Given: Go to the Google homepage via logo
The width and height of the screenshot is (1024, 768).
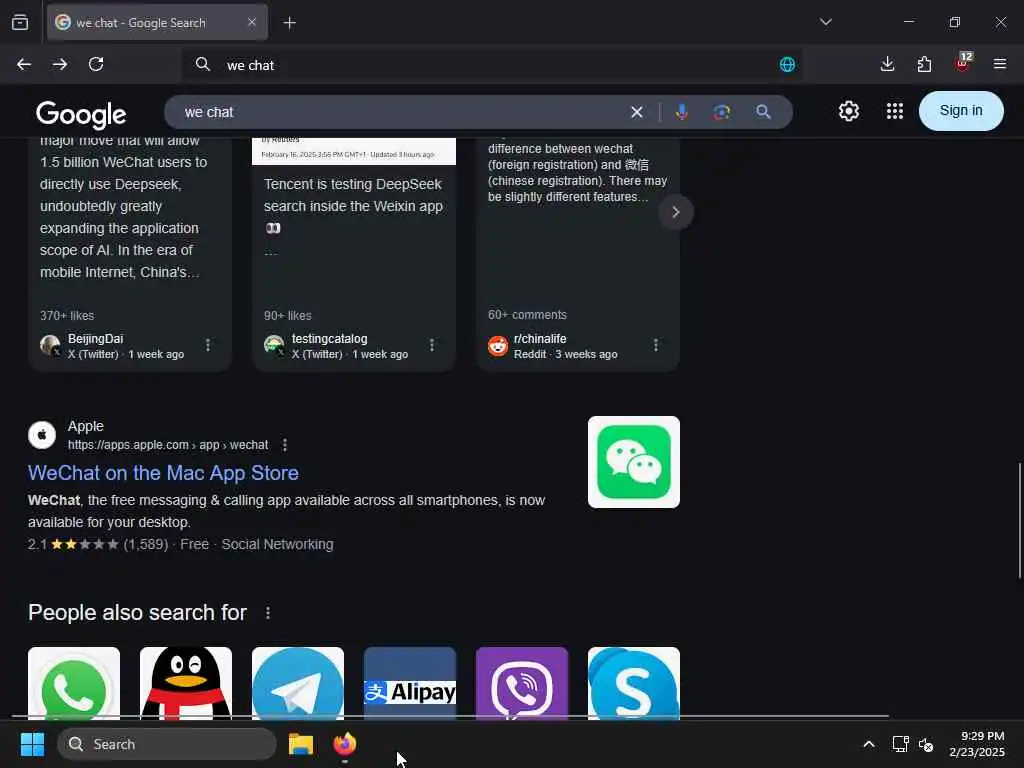Looking at the screenshot, I should (x=81, y=114).
